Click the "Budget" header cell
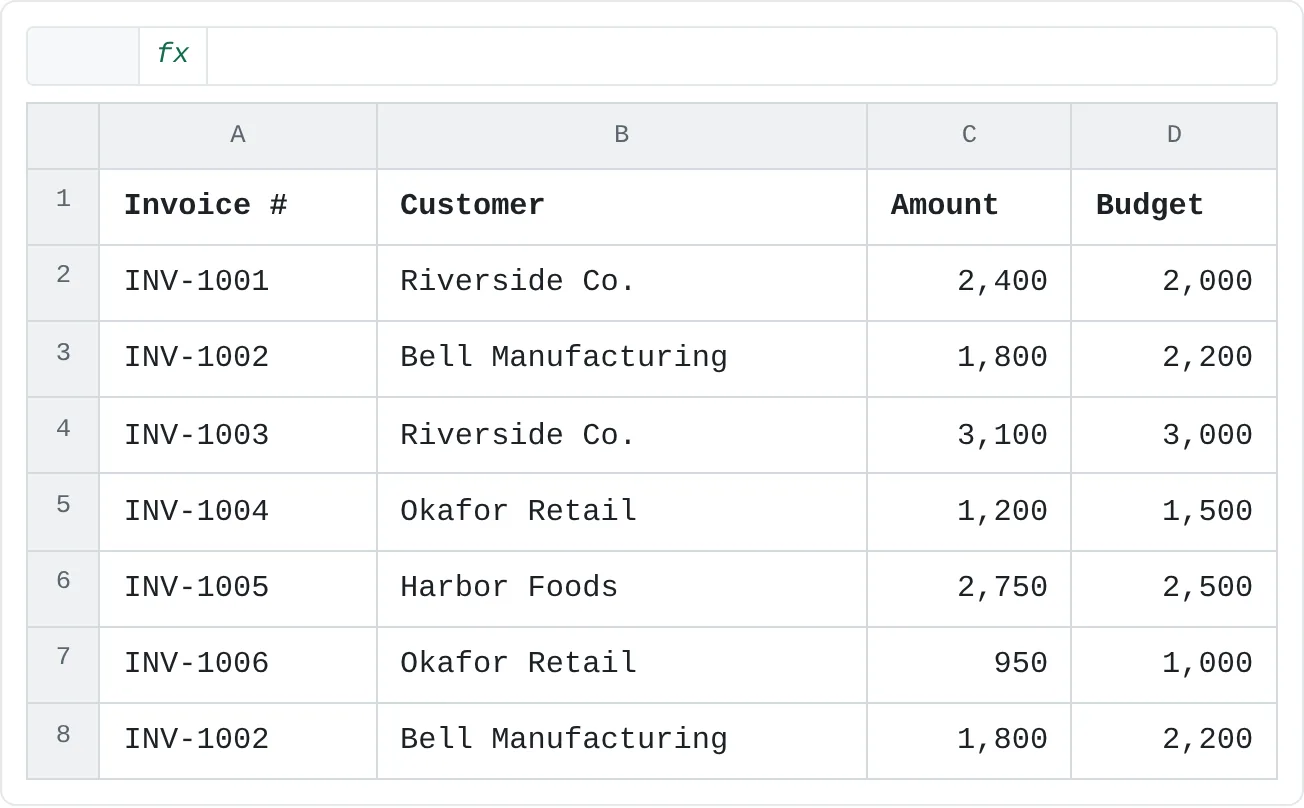Viewport: 1304px width, 808px height. 1174,207
